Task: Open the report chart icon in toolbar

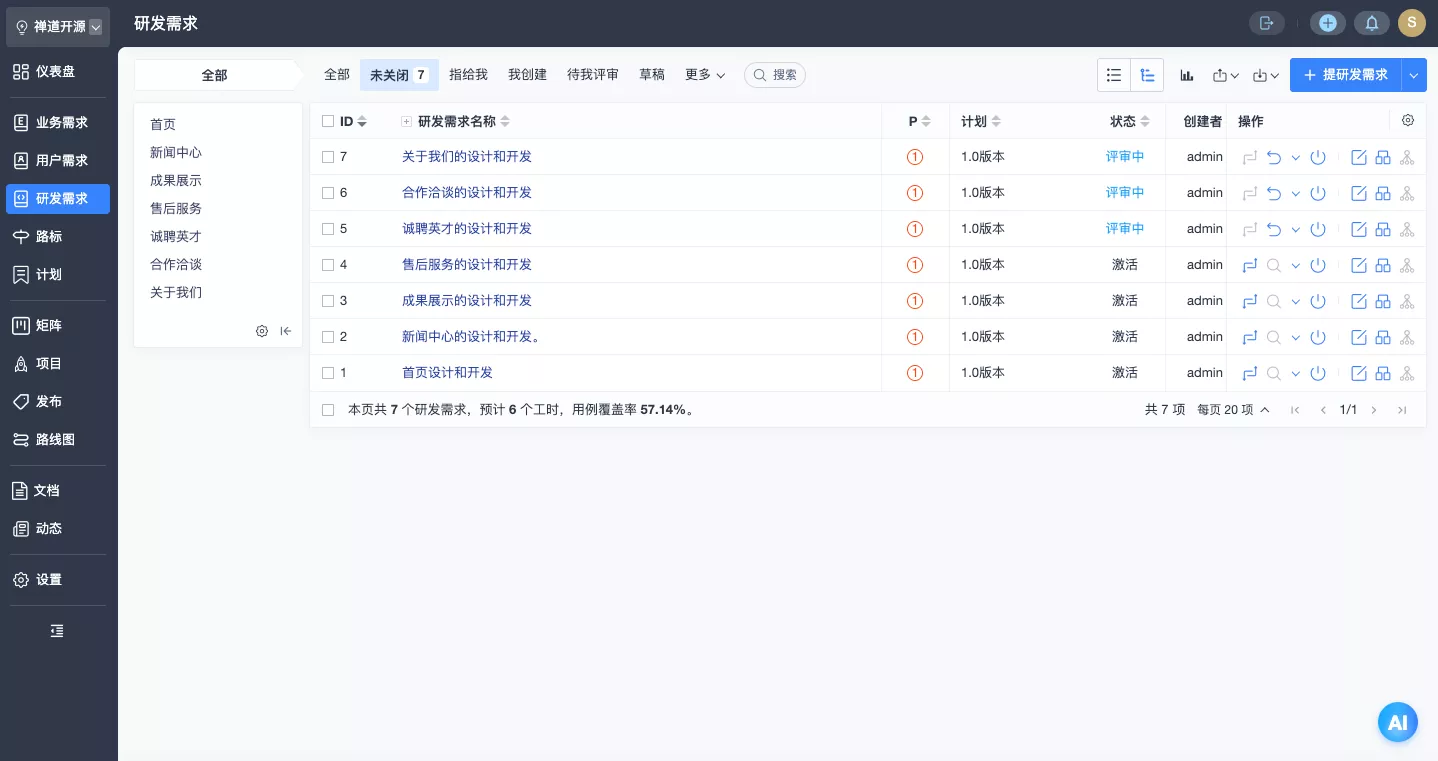Action: pyautogui.click(x=1187, y=75)
